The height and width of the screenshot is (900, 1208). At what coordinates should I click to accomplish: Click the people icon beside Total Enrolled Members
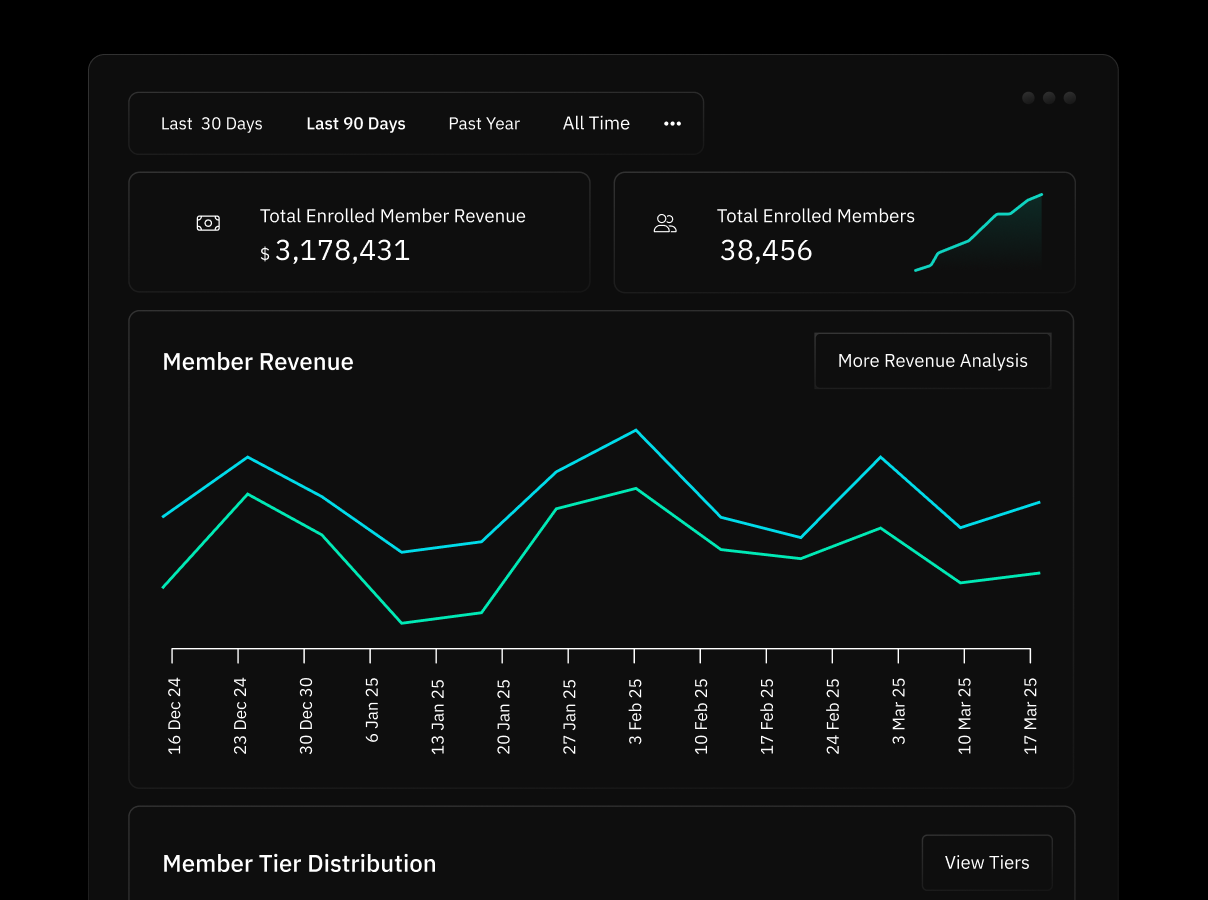pos(664,225)
